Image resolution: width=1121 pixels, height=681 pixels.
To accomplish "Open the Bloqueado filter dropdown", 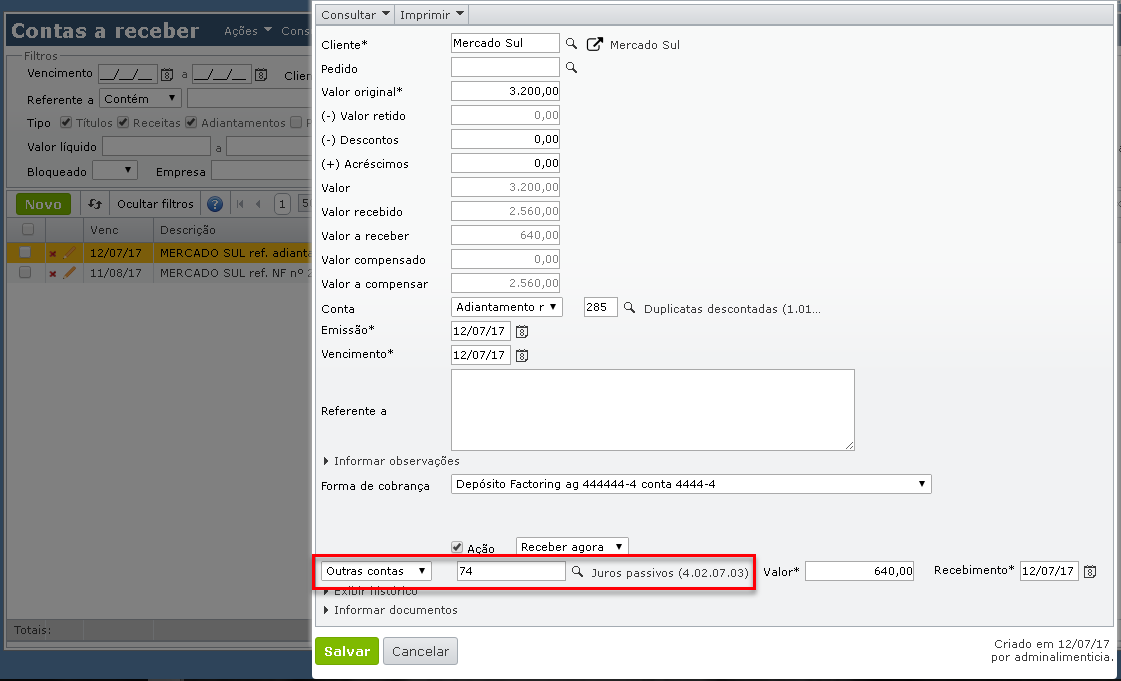I will (x=114, y=171).
